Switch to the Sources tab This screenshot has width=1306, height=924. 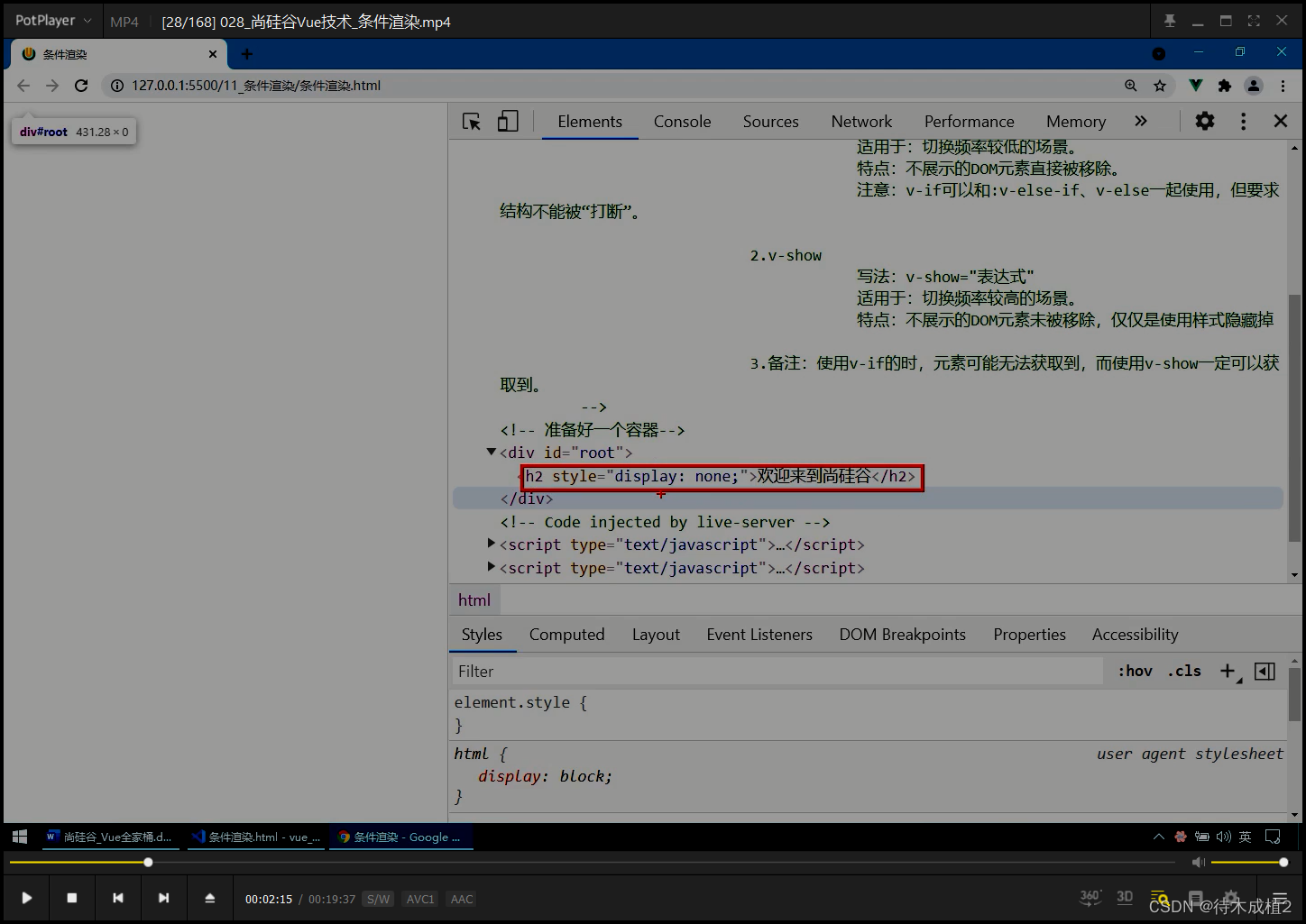click(770, 122)
